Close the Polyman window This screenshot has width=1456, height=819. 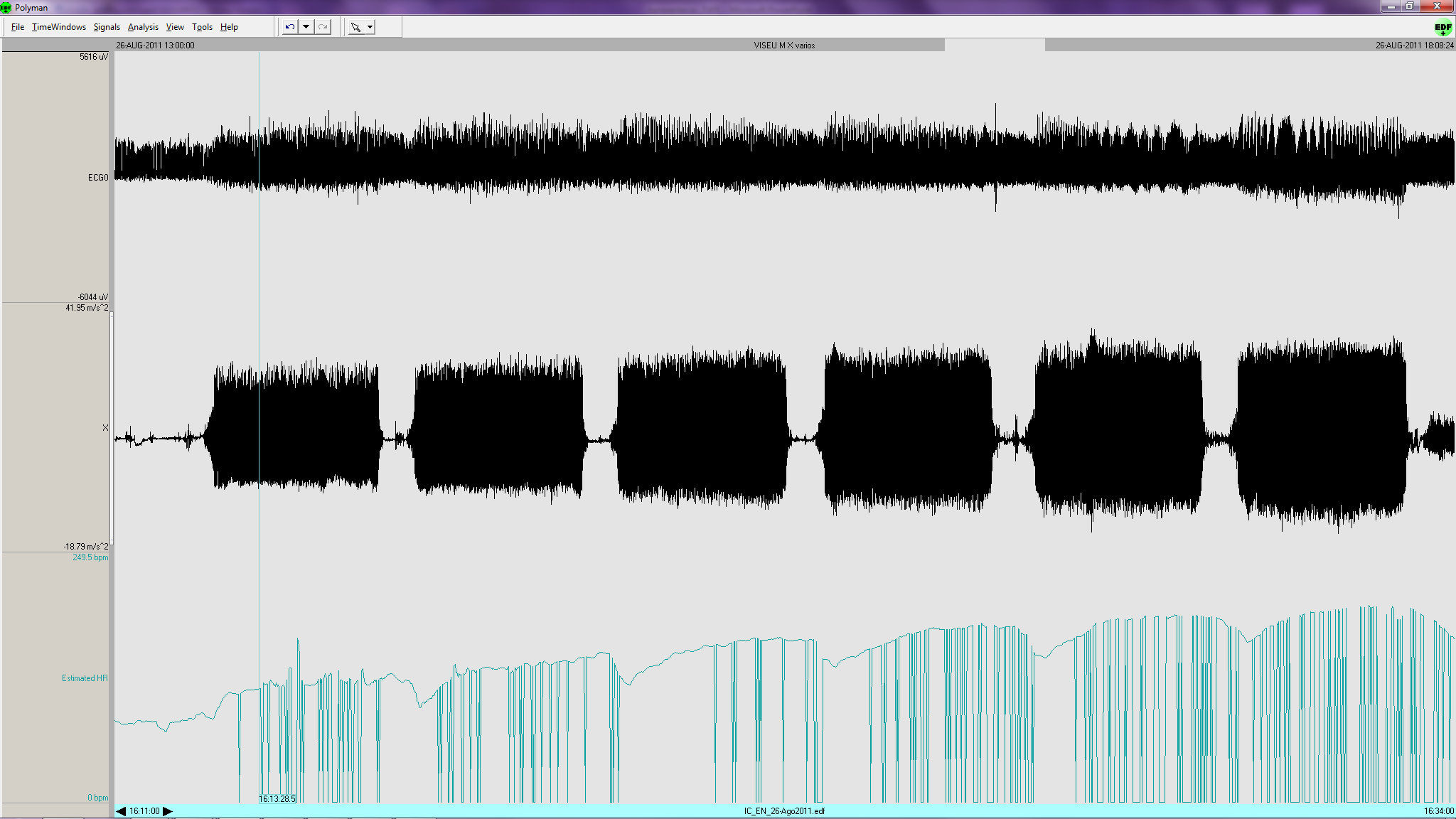1437,6
